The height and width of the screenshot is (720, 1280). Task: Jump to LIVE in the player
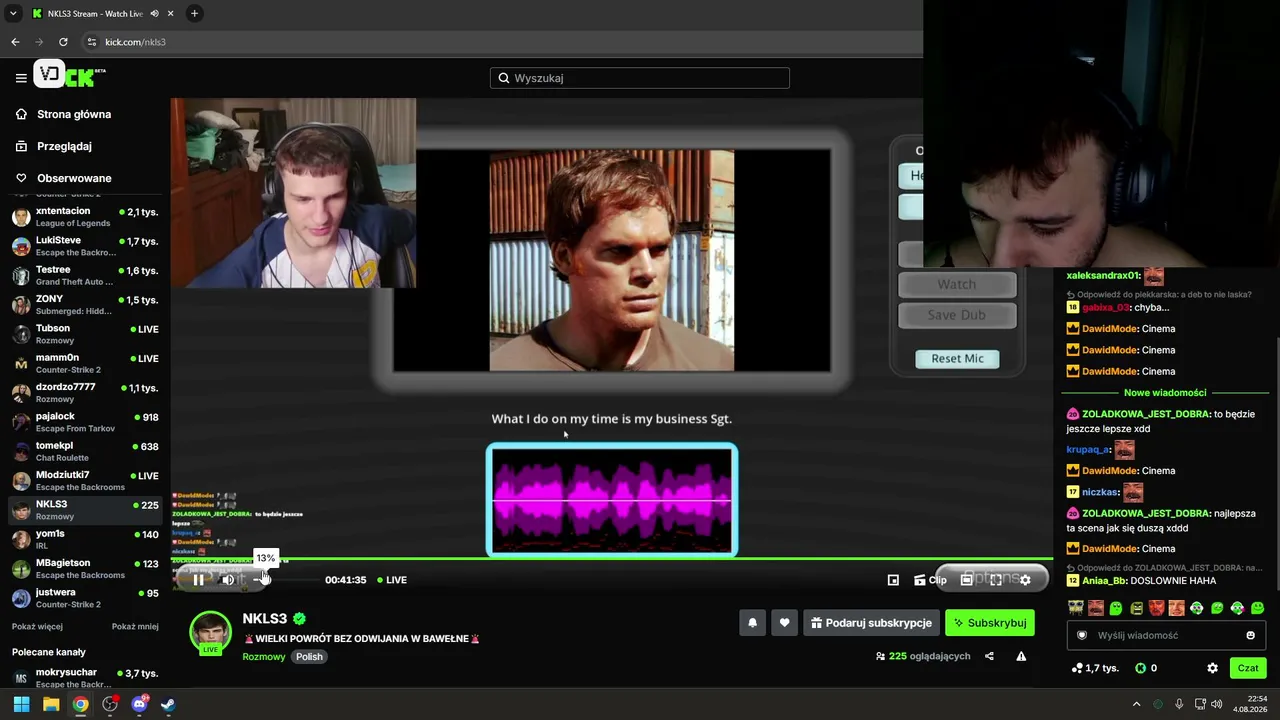point(391,580)
